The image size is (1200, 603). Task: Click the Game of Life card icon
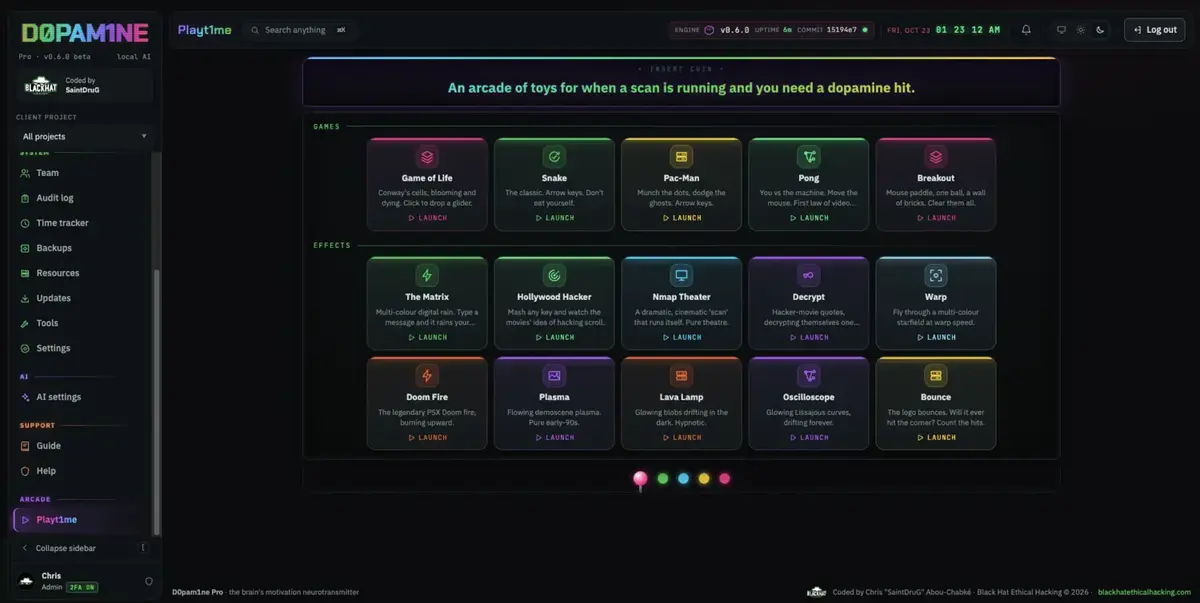pos(427,157)
